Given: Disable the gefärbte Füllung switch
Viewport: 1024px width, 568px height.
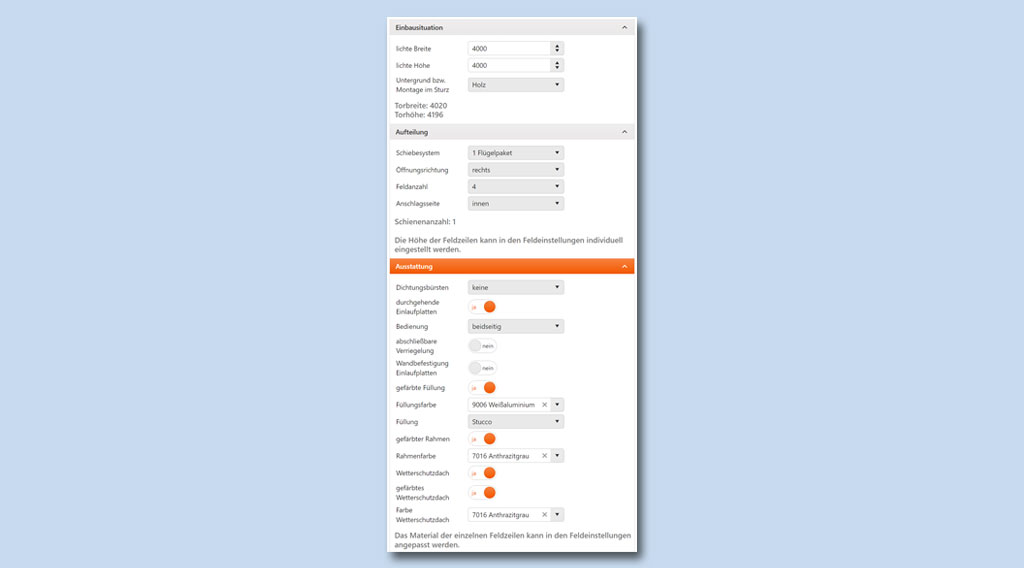Looking at the screenshot, I should (483, 387).
